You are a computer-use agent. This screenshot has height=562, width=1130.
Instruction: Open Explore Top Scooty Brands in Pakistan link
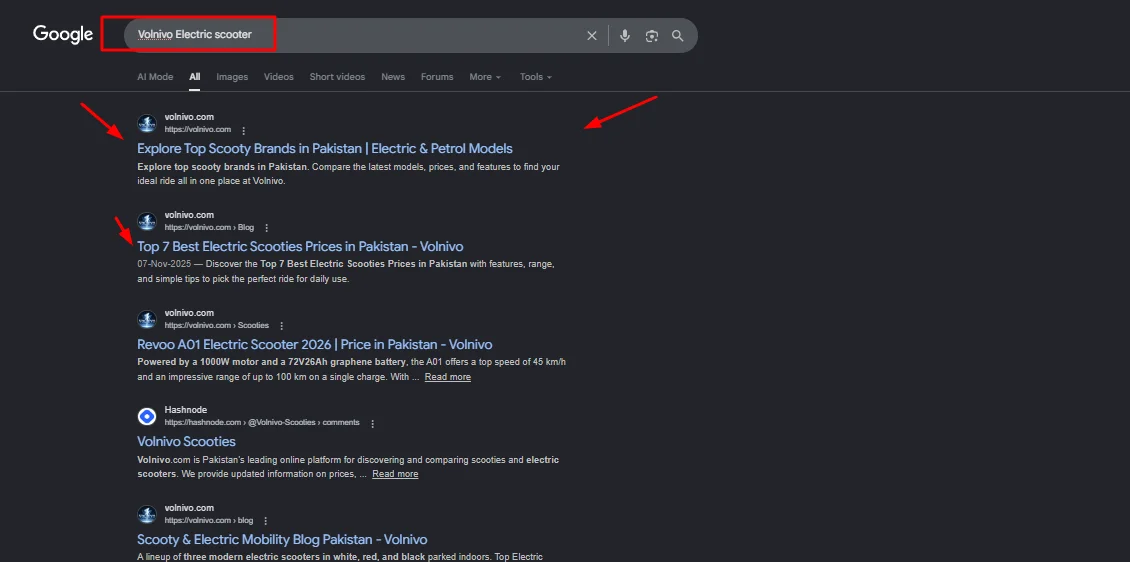pos(324,149)
